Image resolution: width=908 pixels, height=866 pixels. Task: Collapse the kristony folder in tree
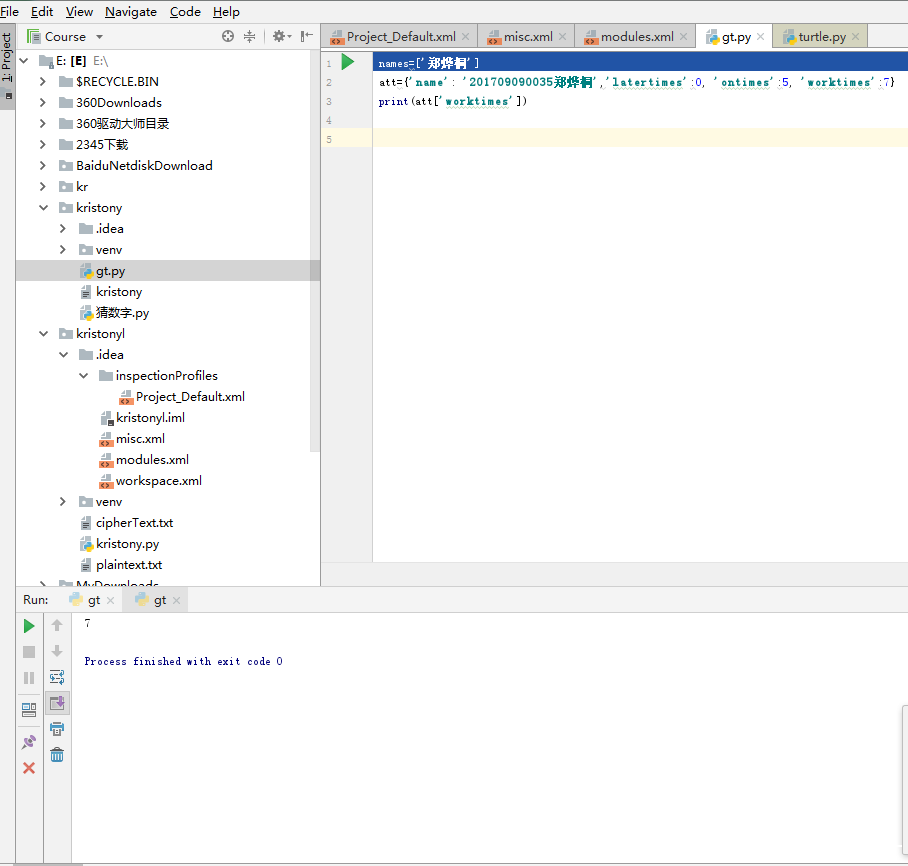pyautogui.click(x=43, y=208)
